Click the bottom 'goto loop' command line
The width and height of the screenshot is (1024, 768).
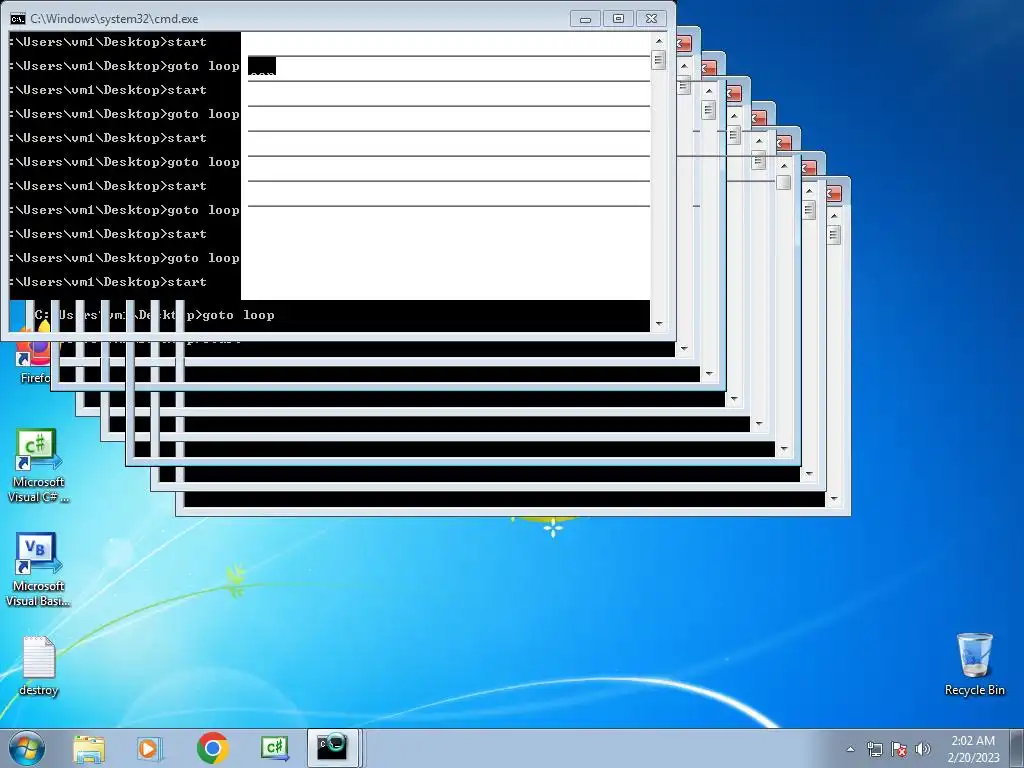(x=155, y=315)
